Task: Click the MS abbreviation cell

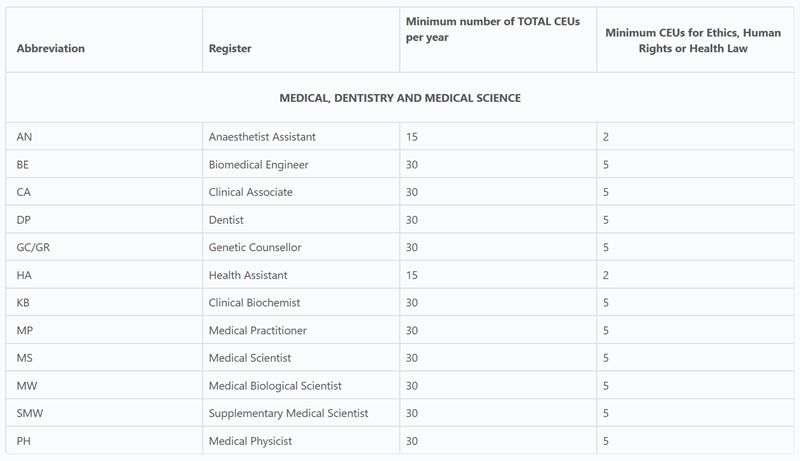Action: pos(26,358)
